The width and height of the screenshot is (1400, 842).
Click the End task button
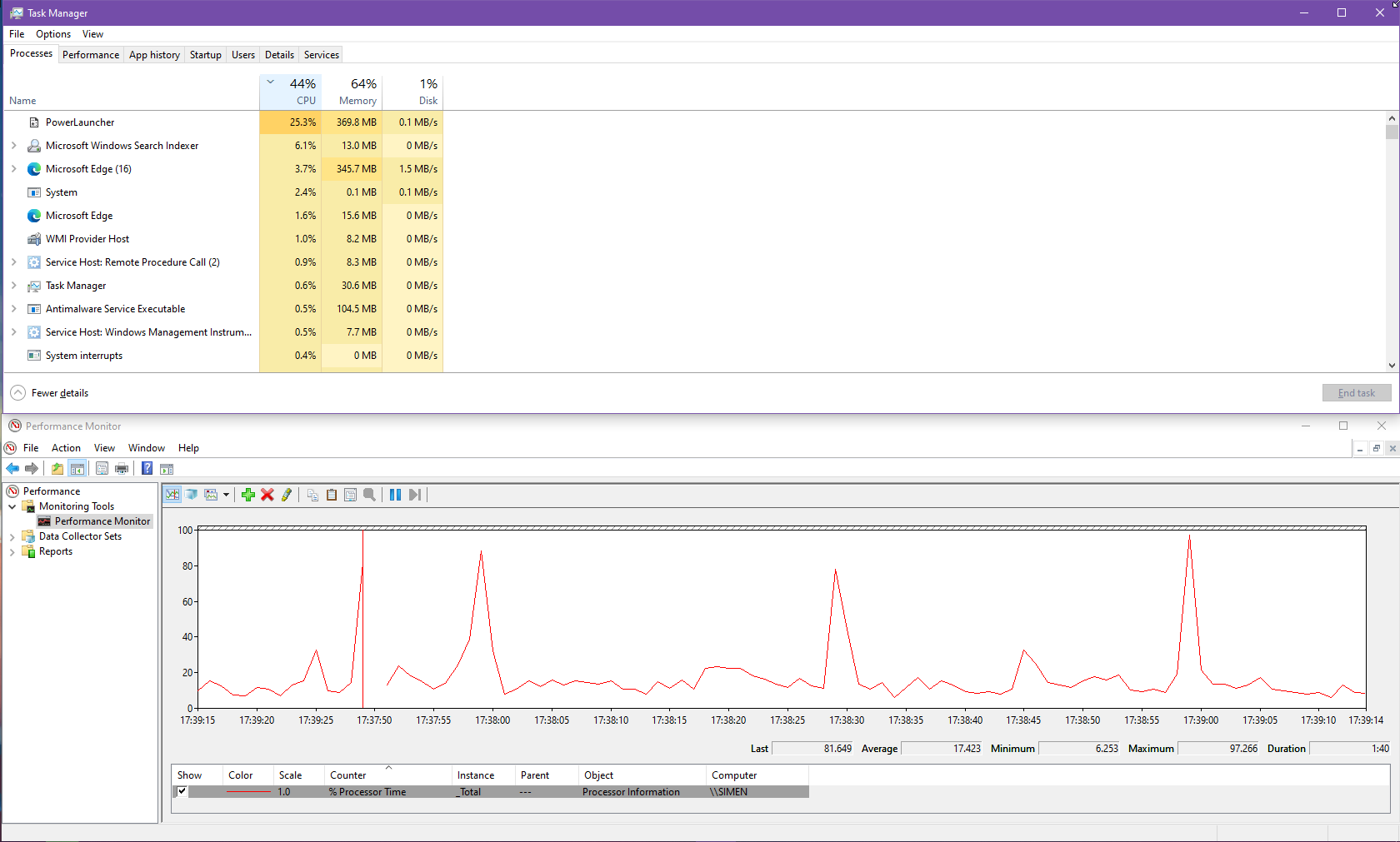[x=1357, y=393]
